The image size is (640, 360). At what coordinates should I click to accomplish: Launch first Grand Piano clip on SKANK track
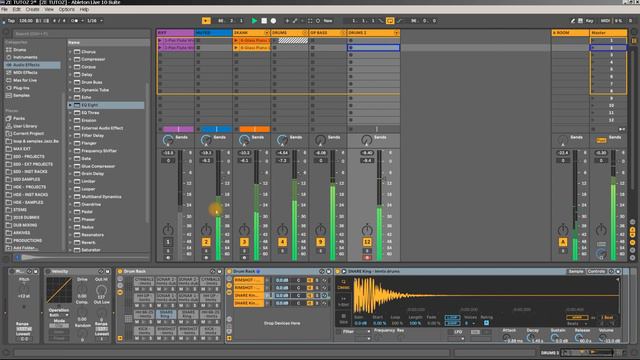[236, 40]
